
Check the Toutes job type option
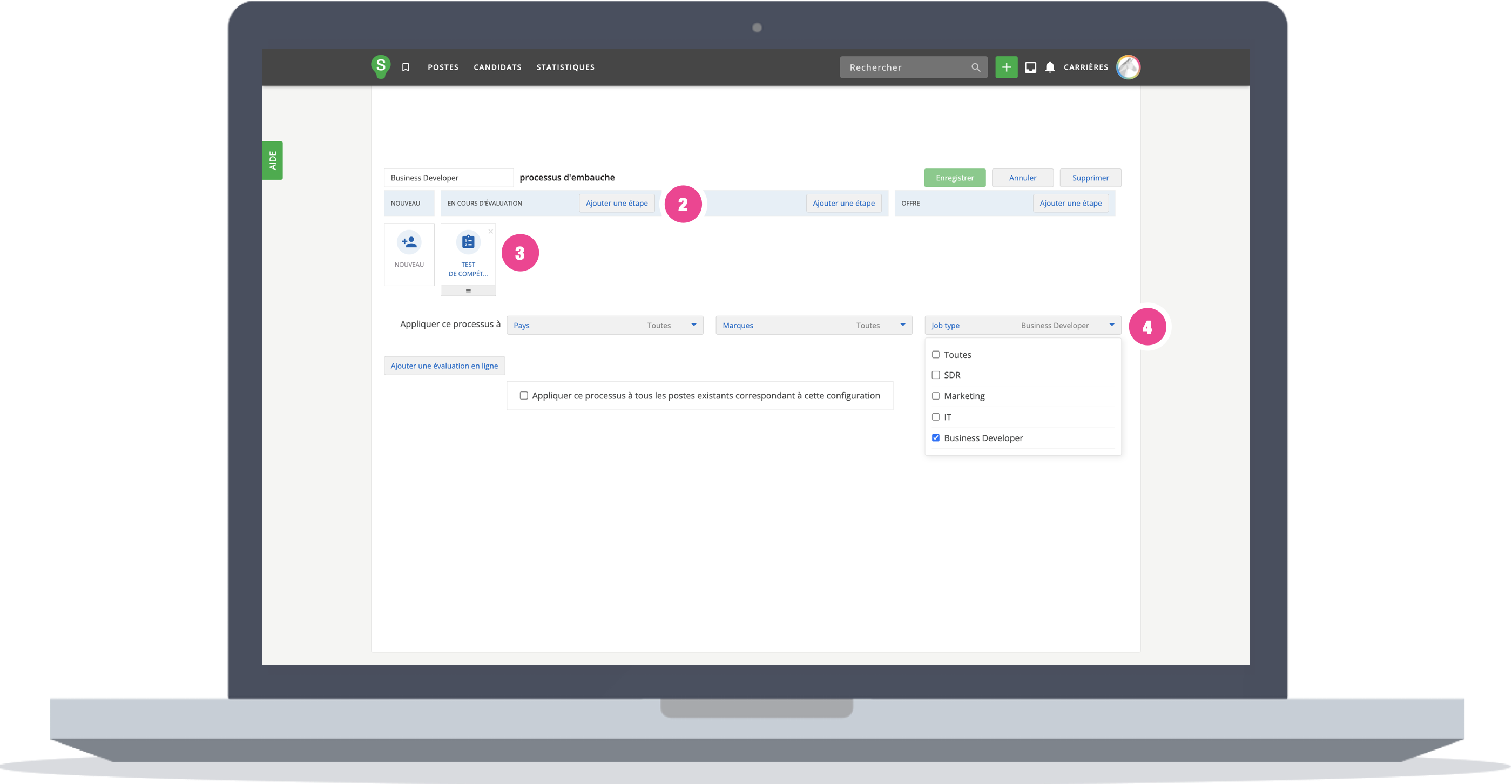pos(936,354)
